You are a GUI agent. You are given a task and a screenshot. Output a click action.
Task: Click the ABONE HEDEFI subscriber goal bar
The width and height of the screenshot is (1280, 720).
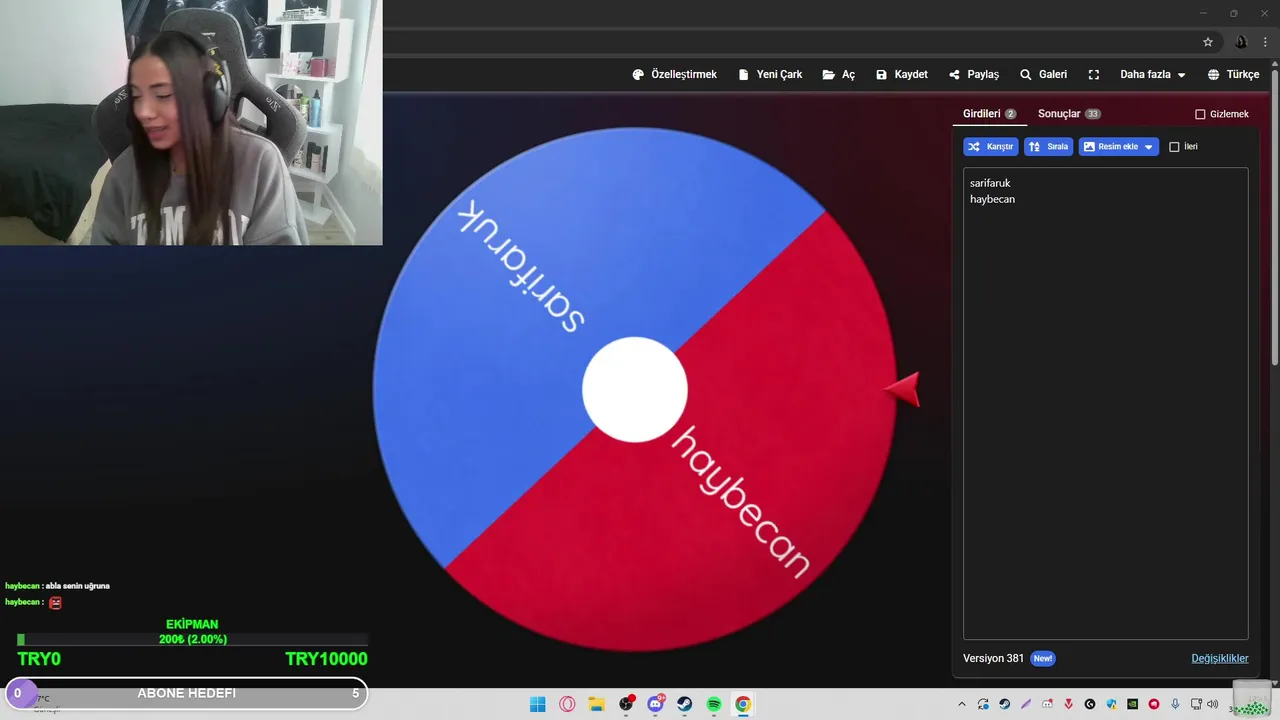(186, 693)
